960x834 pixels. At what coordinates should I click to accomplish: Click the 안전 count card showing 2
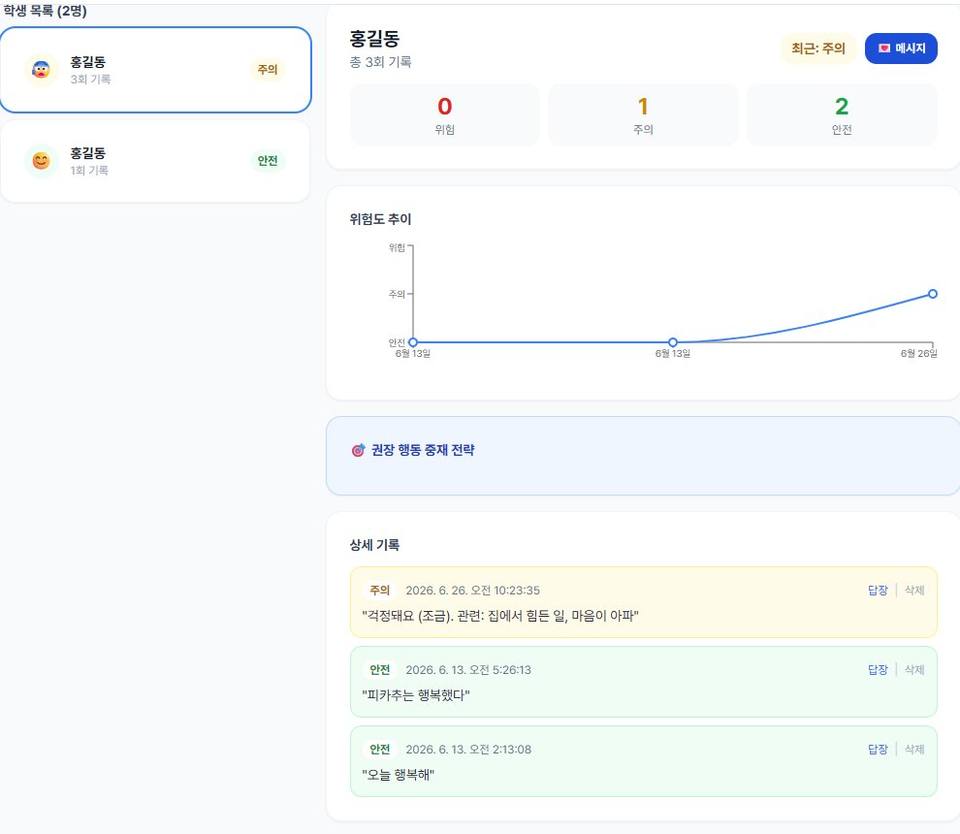click(842, 115)
